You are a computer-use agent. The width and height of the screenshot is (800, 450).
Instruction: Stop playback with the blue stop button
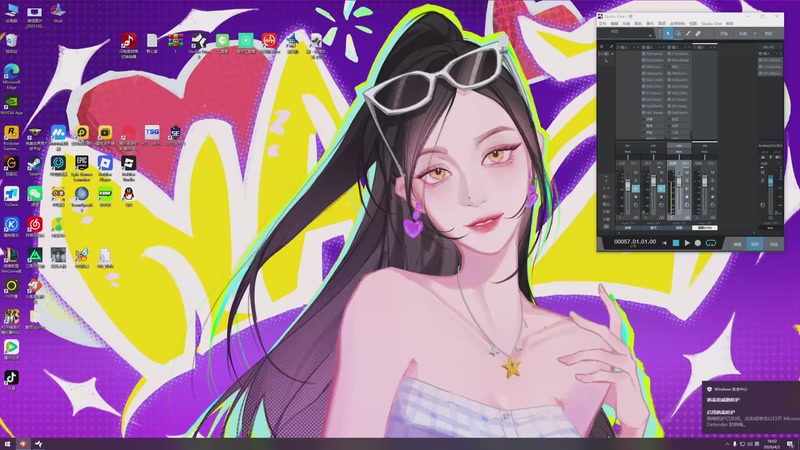click(676, 243)
